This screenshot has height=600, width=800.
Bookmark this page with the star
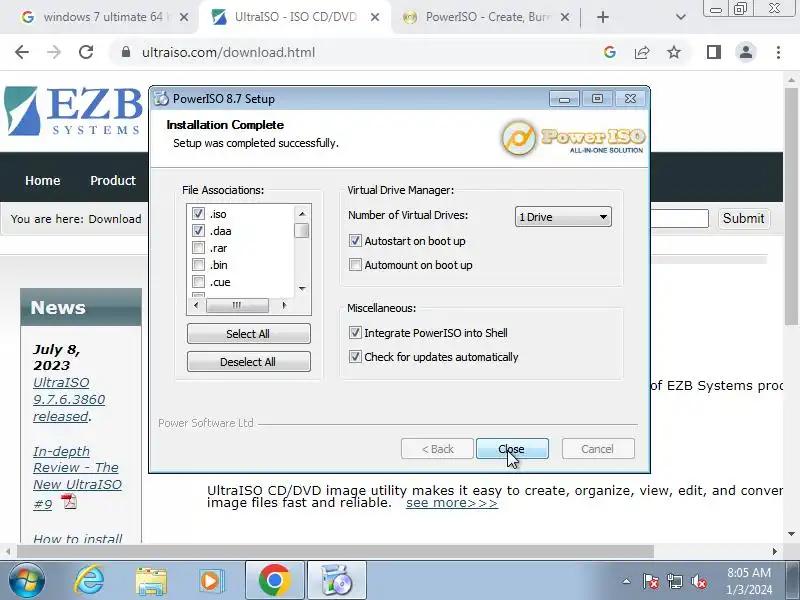click(x=674, y=52)
